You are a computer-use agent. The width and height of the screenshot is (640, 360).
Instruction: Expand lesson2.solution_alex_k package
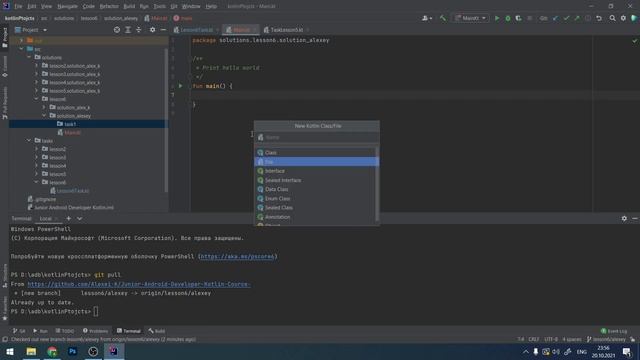click(36, 66)
